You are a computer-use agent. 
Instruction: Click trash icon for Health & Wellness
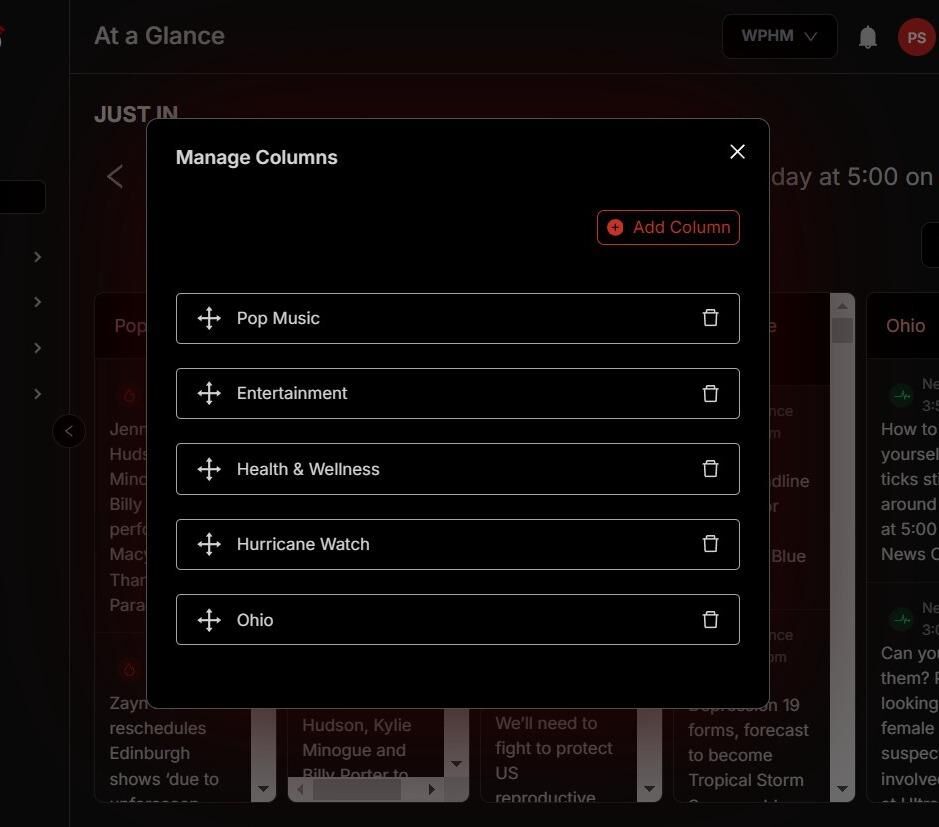[x=710, y=469]
